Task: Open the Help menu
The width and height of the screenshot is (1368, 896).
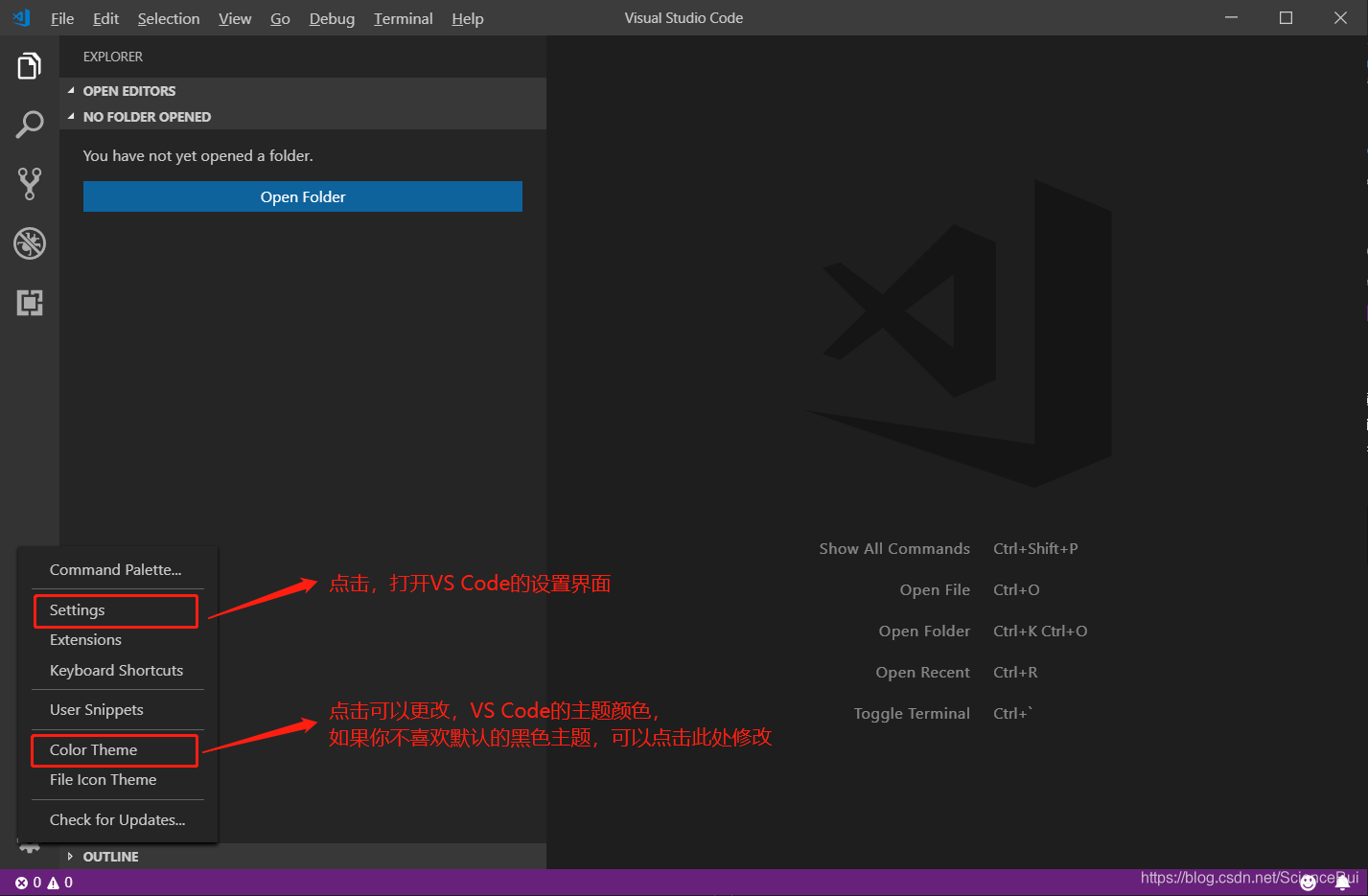Action: [468, 18]
